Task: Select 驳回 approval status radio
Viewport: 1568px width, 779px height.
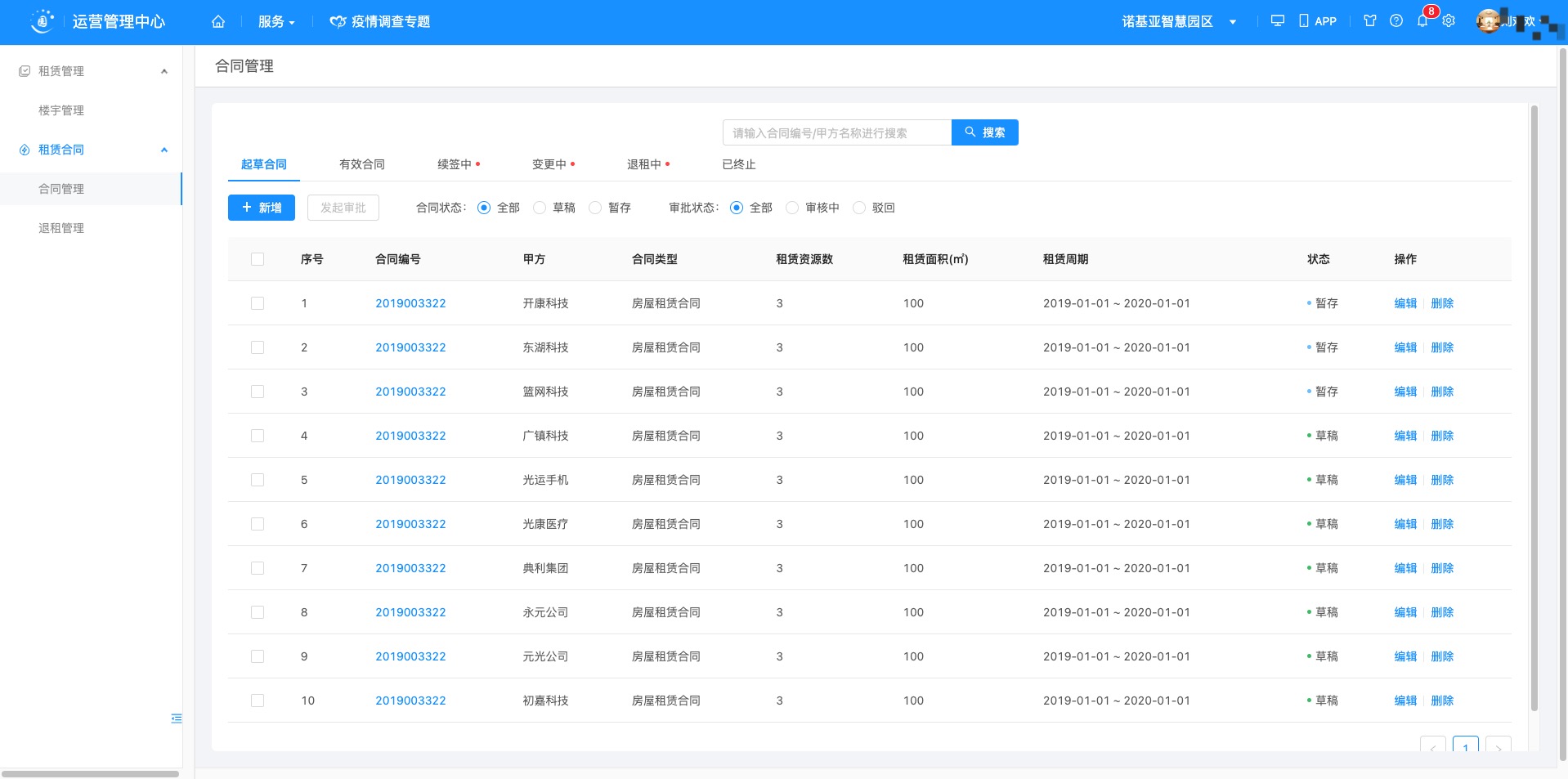Action: click(x=859, y=208)
